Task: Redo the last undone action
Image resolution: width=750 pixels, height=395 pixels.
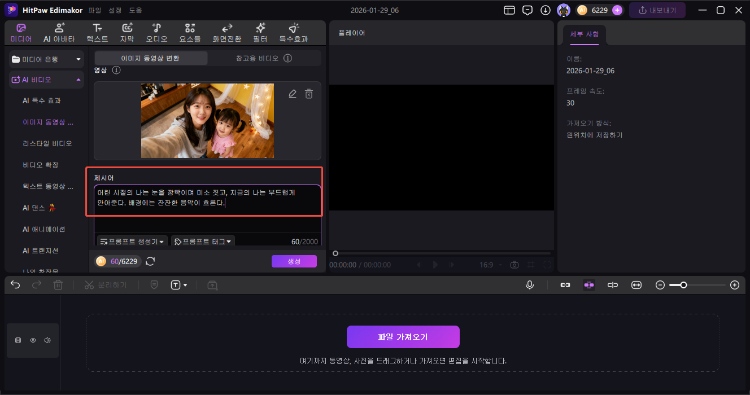Action: coord(36,285)
